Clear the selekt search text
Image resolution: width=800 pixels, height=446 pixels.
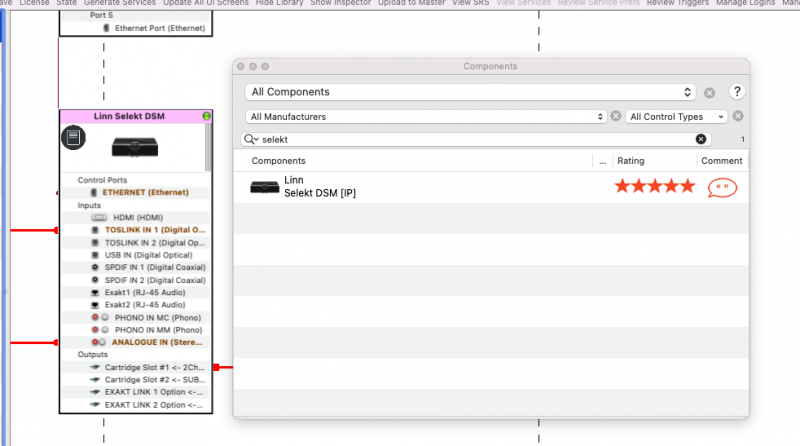point(701,139)
